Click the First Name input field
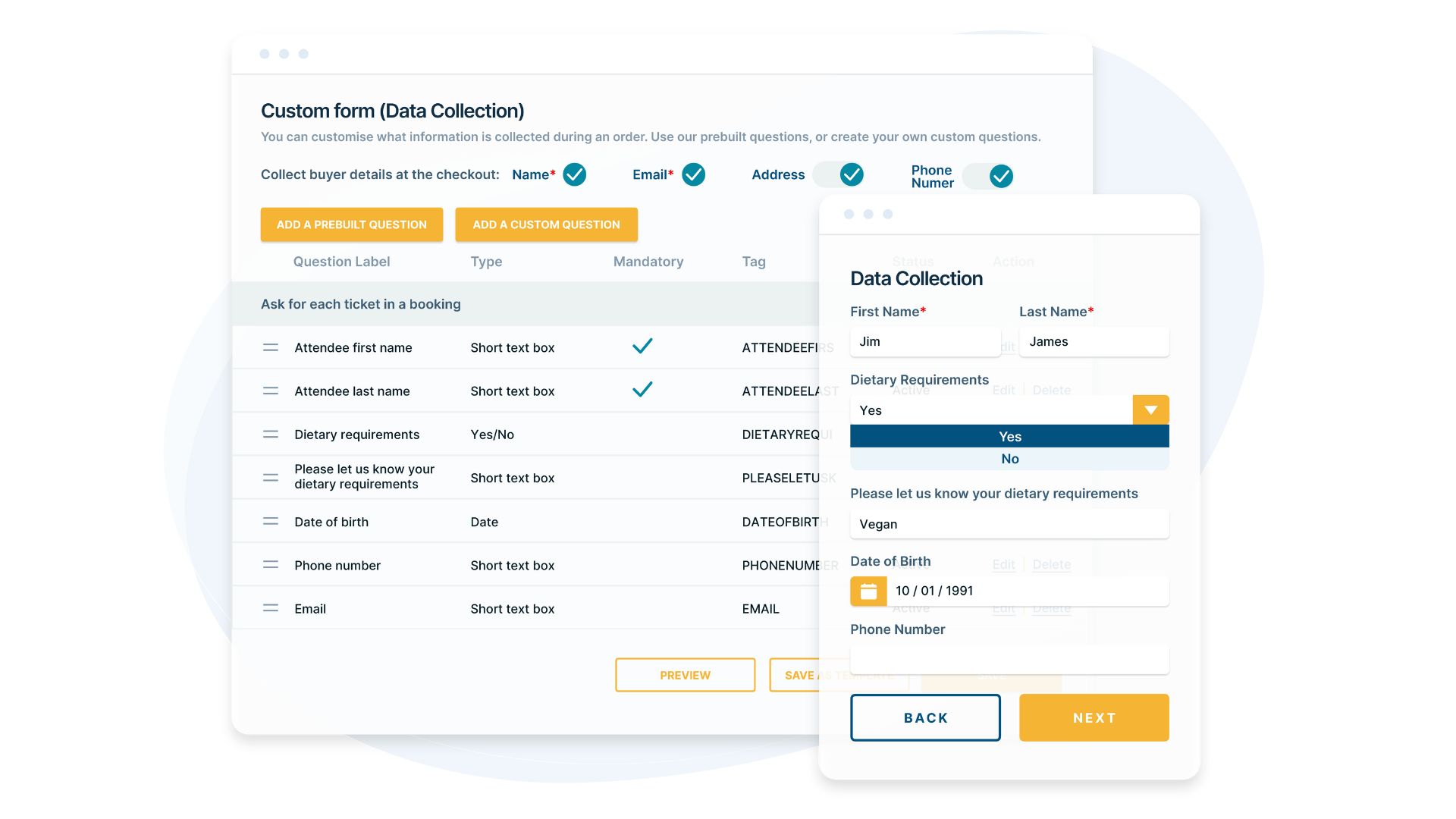Screen dimensions: 1456x819 (x=925, y=341)
